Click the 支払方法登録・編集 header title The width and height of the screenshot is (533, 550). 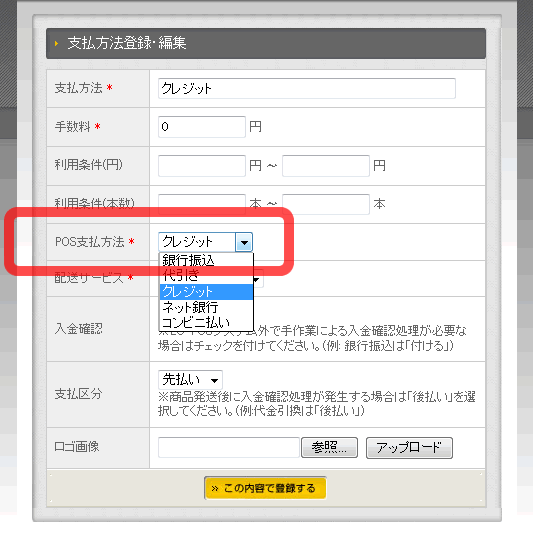pyautogui.click(x=127, y=43)
